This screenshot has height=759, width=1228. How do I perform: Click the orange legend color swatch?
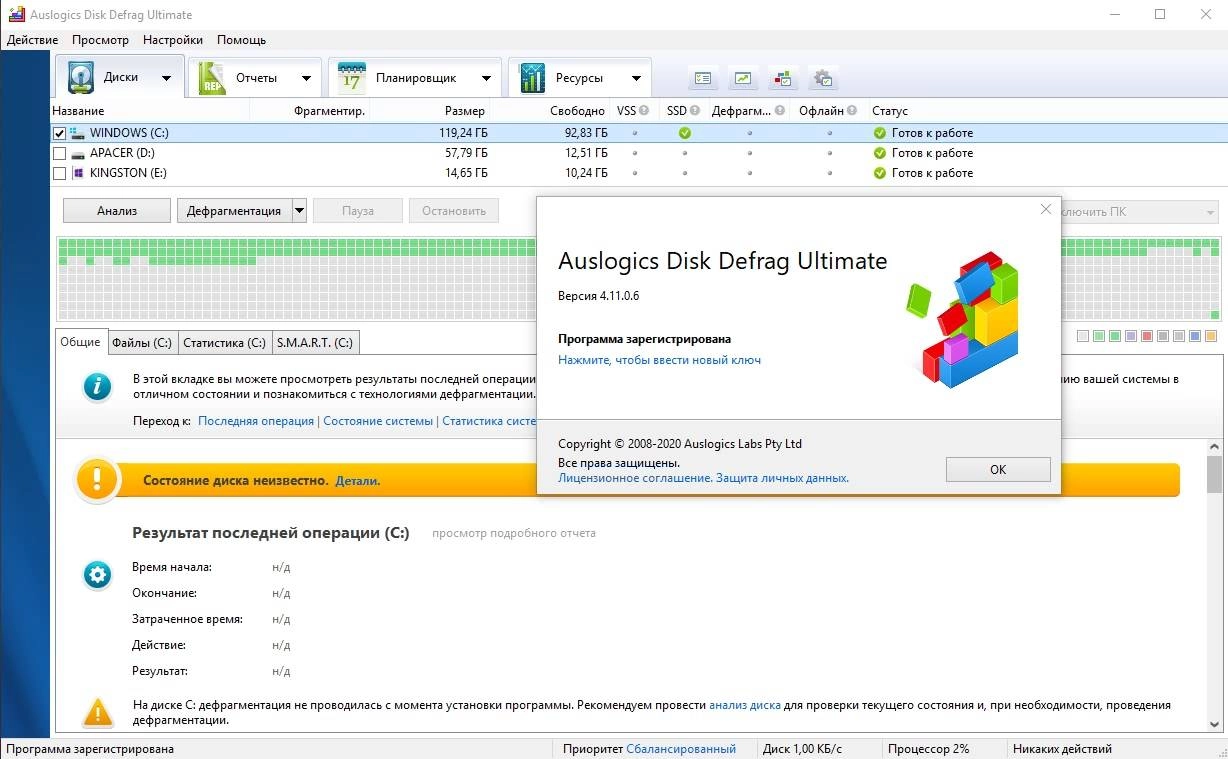[1211, 336]
